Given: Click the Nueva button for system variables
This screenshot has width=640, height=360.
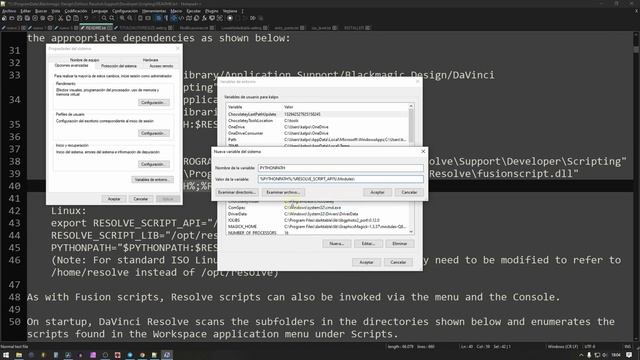Looking at the screenshot, I should (x=336, y=244).
